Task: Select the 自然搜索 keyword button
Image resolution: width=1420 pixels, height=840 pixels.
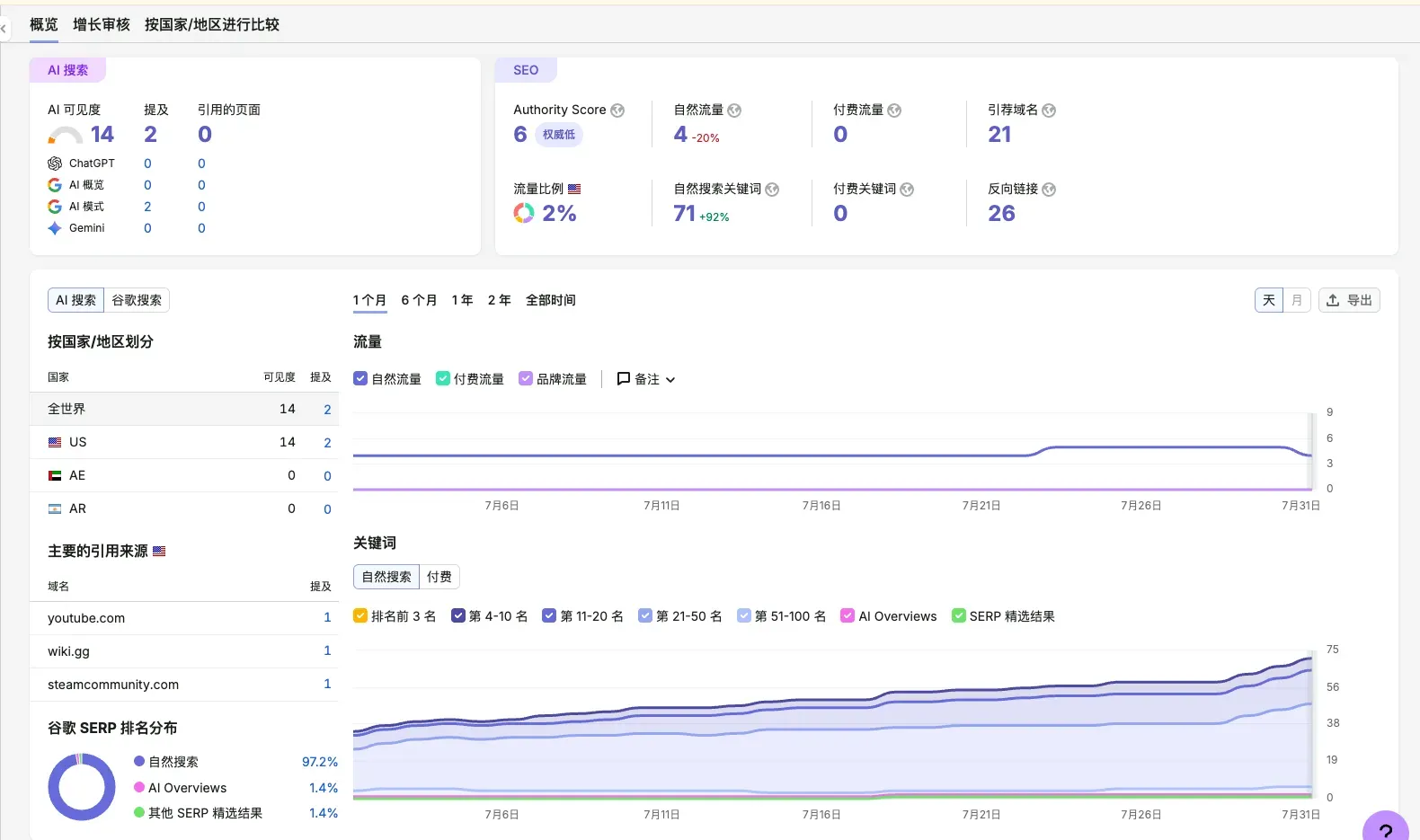Action: pos(386,577)
